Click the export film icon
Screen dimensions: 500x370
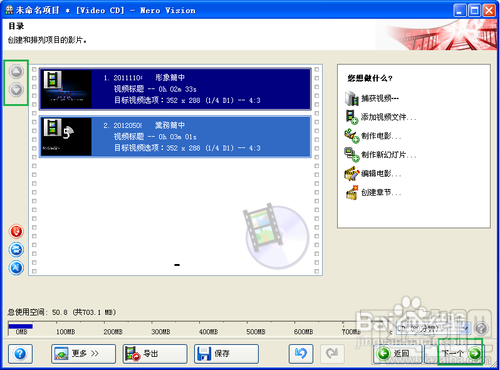tap(132, 354)
